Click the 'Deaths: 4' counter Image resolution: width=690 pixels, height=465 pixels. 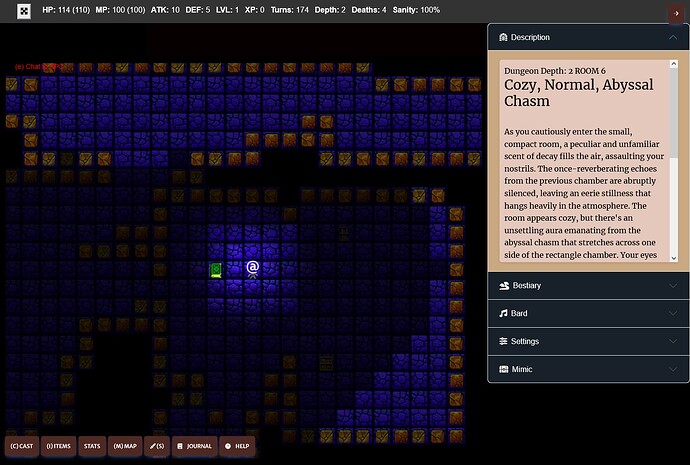pyautogui.click(x=369, y=10)
